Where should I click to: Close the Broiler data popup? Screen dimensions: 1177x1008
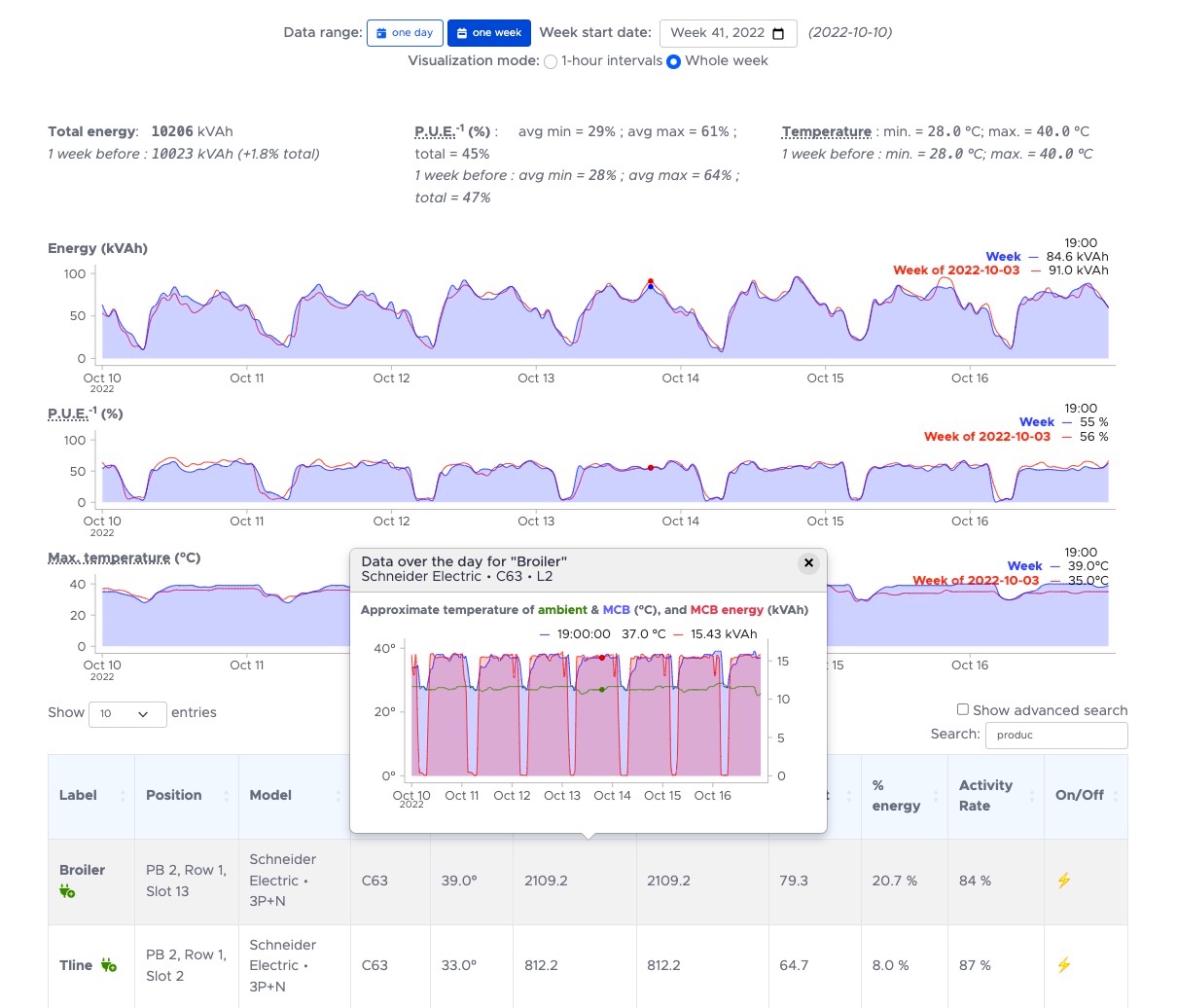click(807, 562)
